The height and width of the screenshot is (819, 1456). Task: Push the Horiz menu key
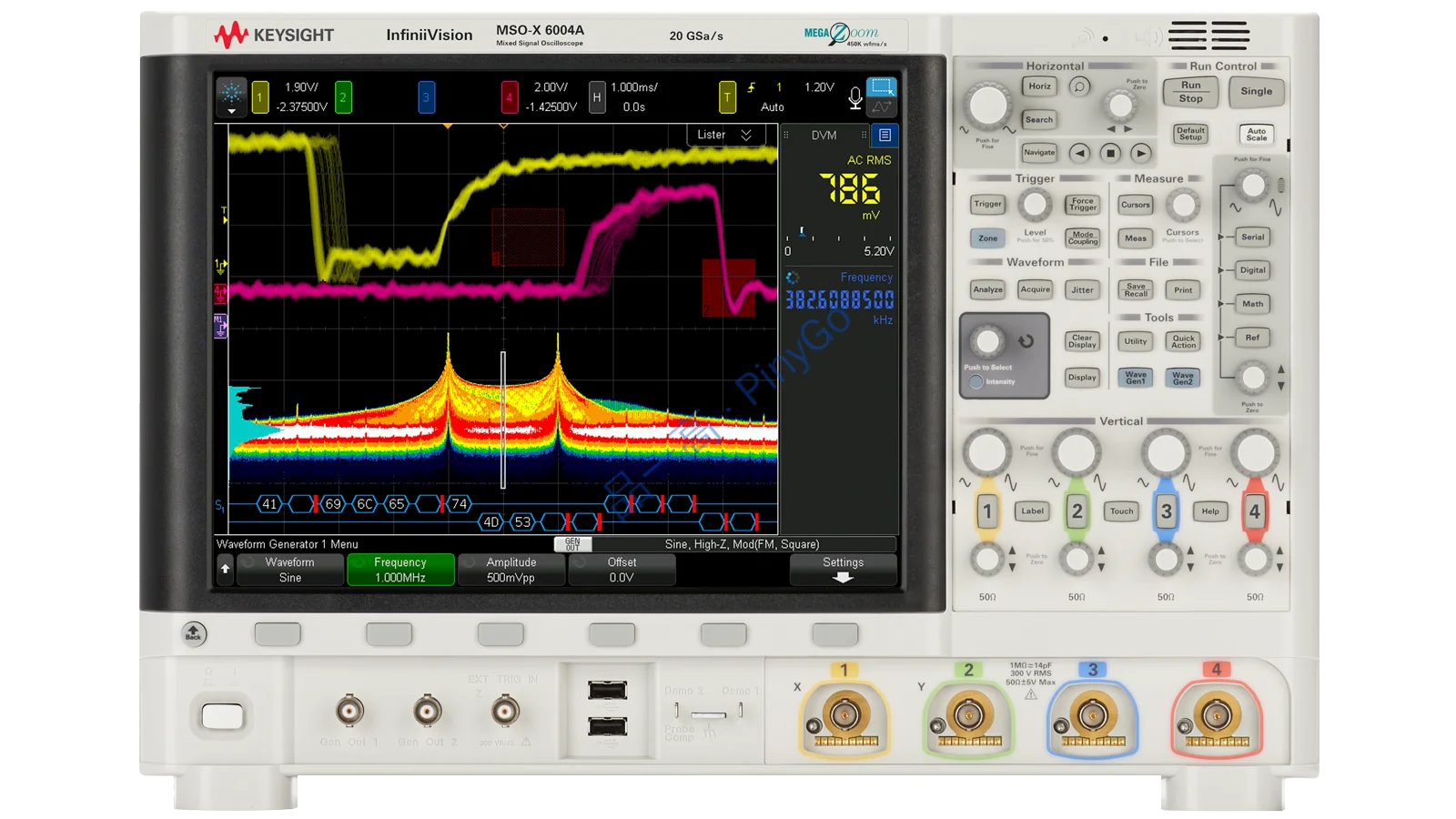click(x=1039, y=86)
